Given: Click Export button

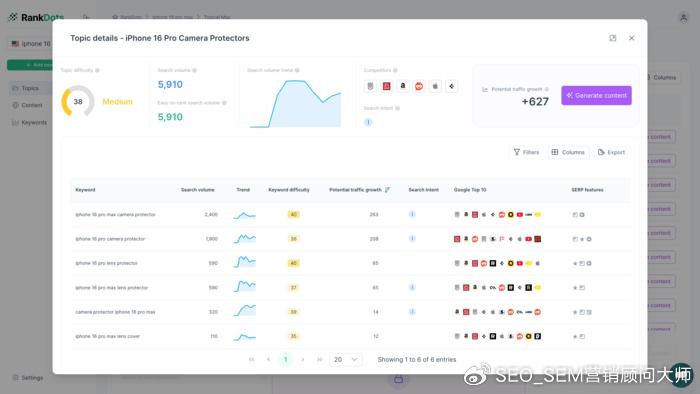Looking at the screenshot, I should [x=611, y=152].
